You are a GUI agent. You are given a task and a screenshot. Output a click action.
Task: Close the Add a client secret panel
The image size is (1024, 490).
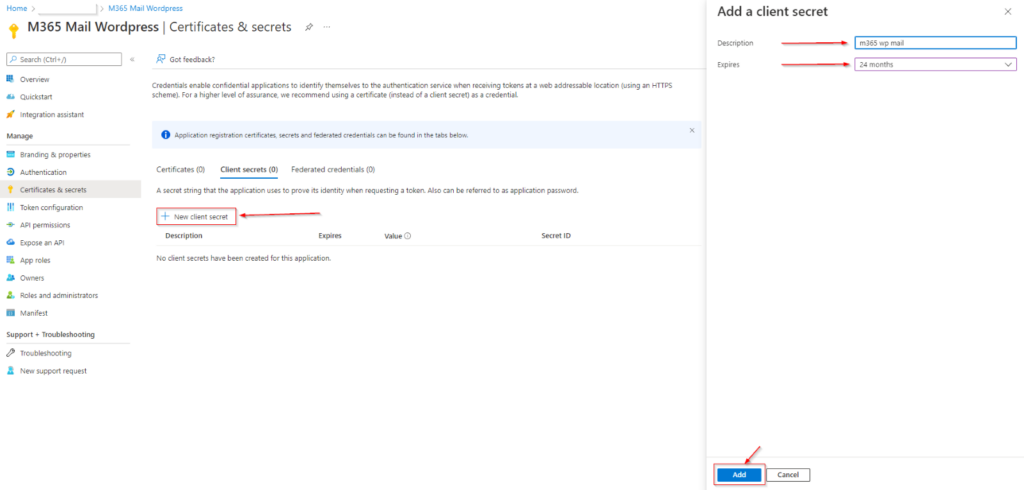point(1006,11)
